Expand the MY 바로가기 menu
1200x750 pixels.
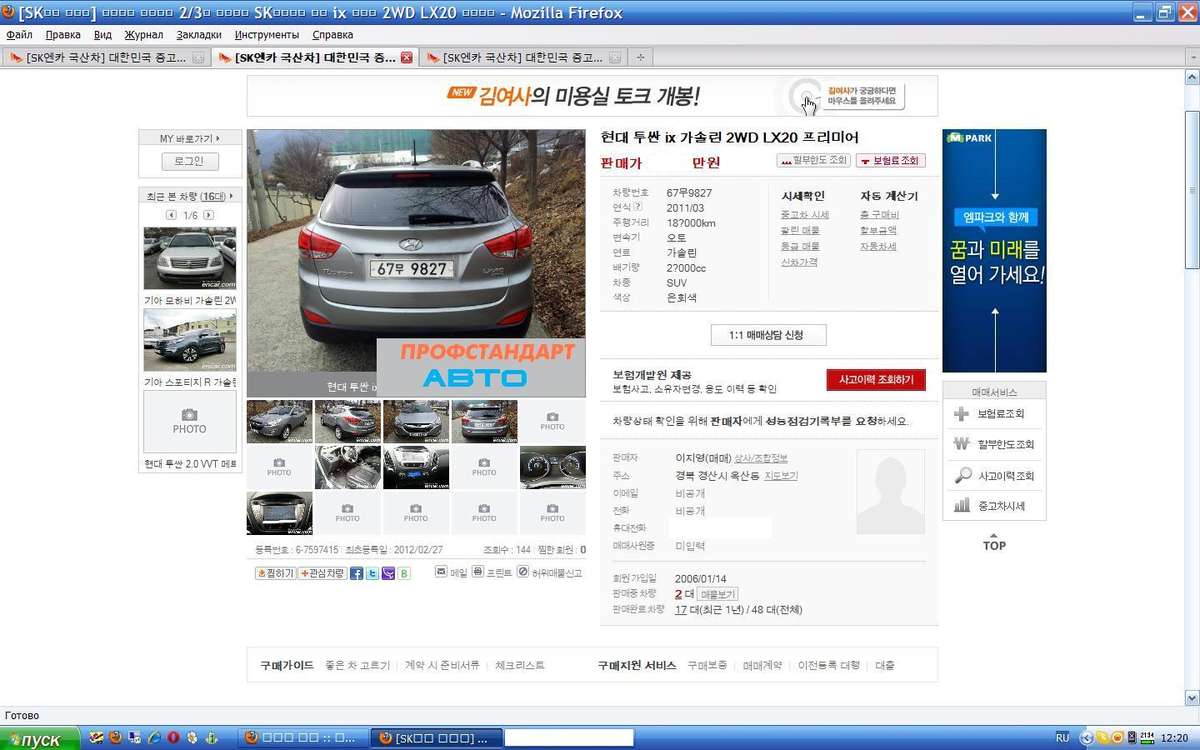(x=190, y=138)
